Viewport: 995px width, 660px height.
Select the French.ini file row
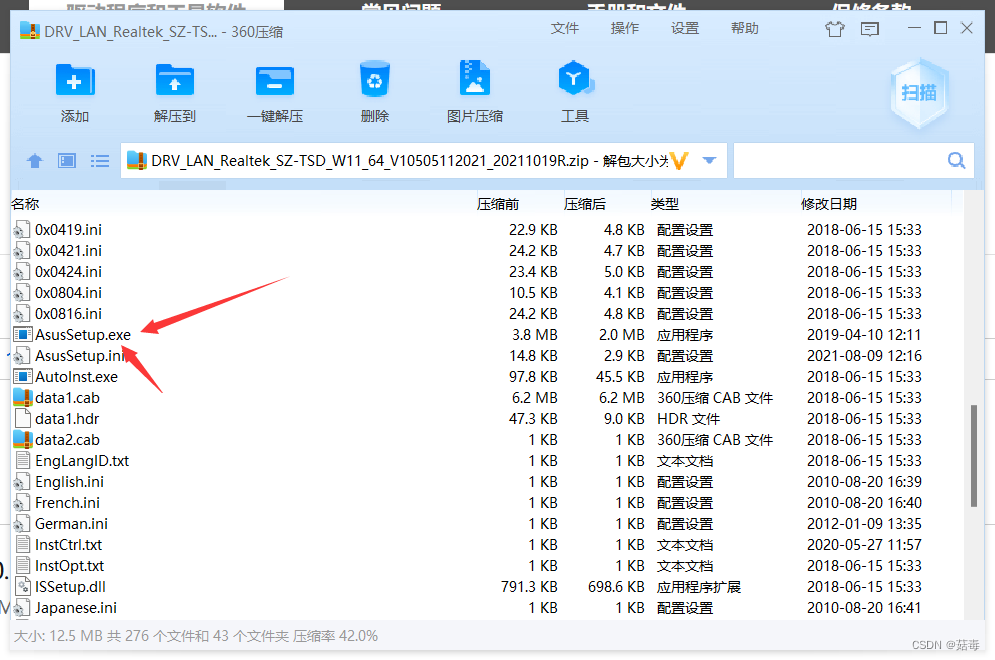[x=485, y=503]
